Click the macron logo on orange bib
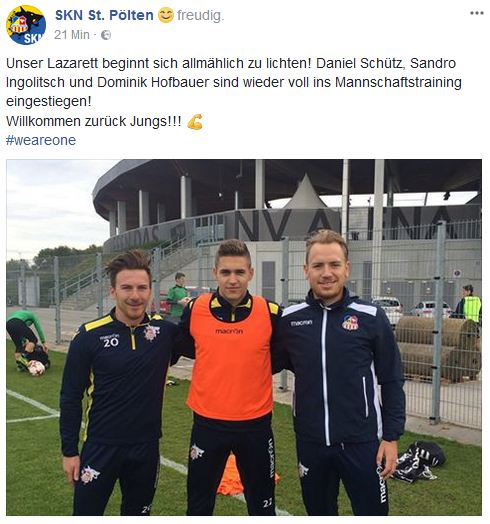Screen dimensions: 490x524 (x=229, y=331)
